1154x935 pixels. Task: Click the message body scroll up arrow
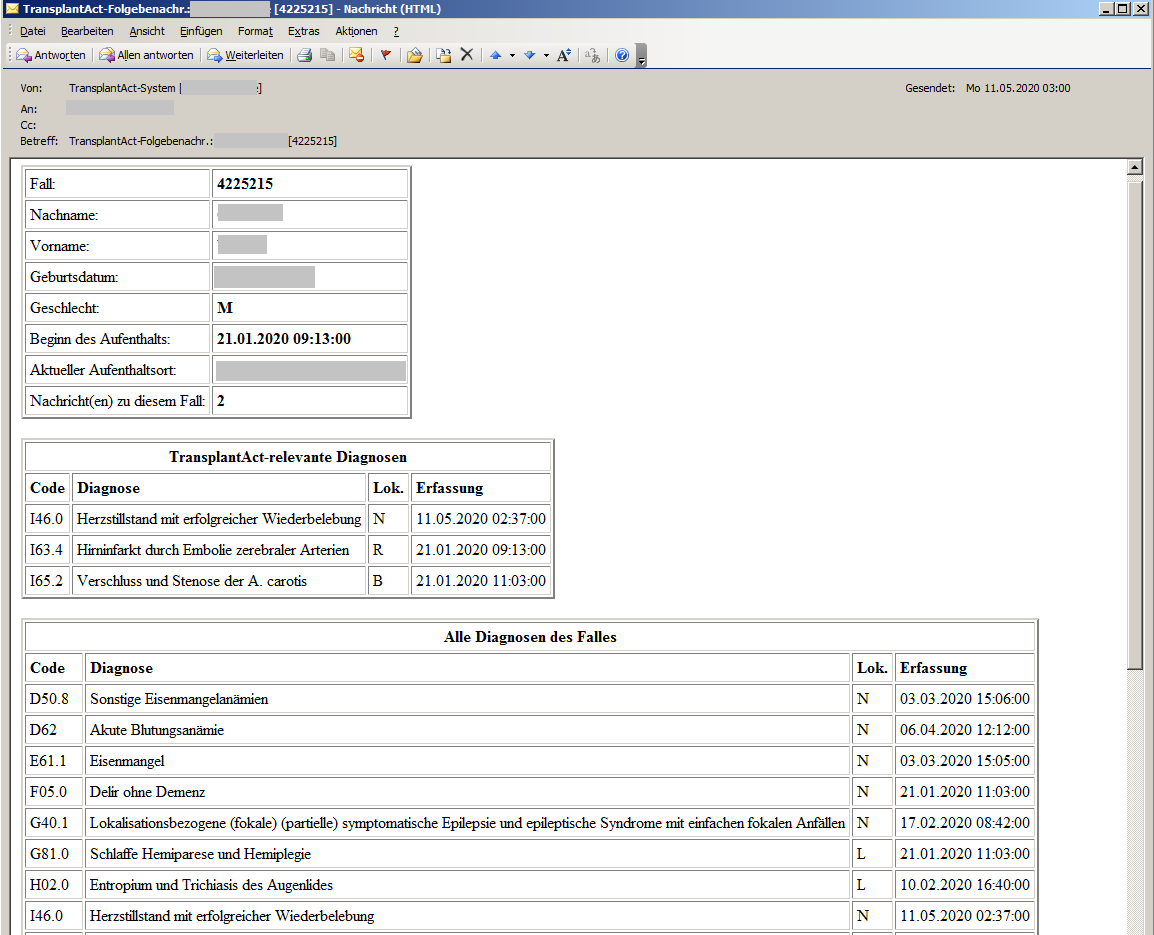[x=1134, y=167]
